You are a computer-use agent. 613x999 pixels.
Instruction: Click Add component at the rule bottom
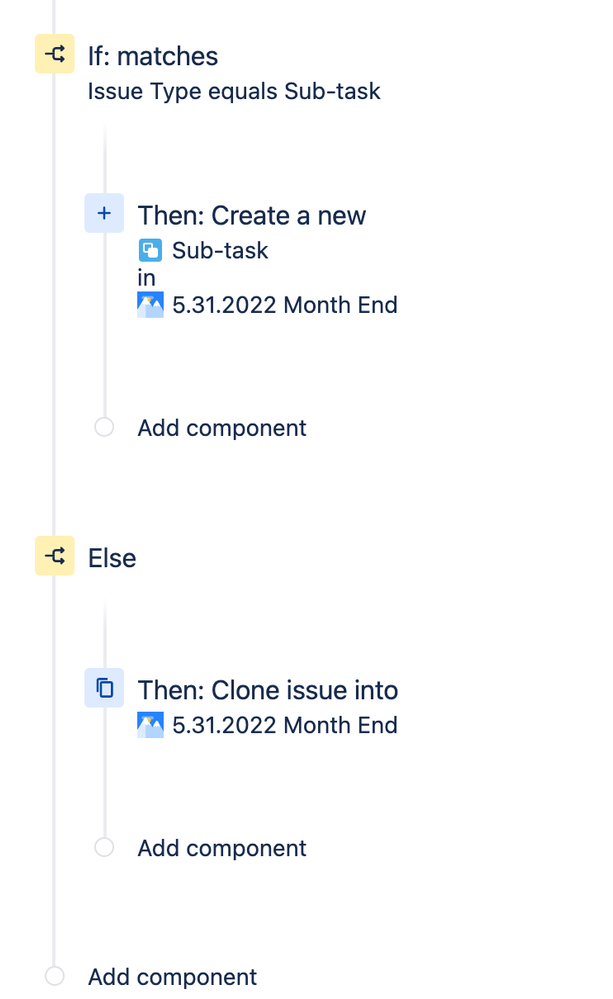coord(172,977)
